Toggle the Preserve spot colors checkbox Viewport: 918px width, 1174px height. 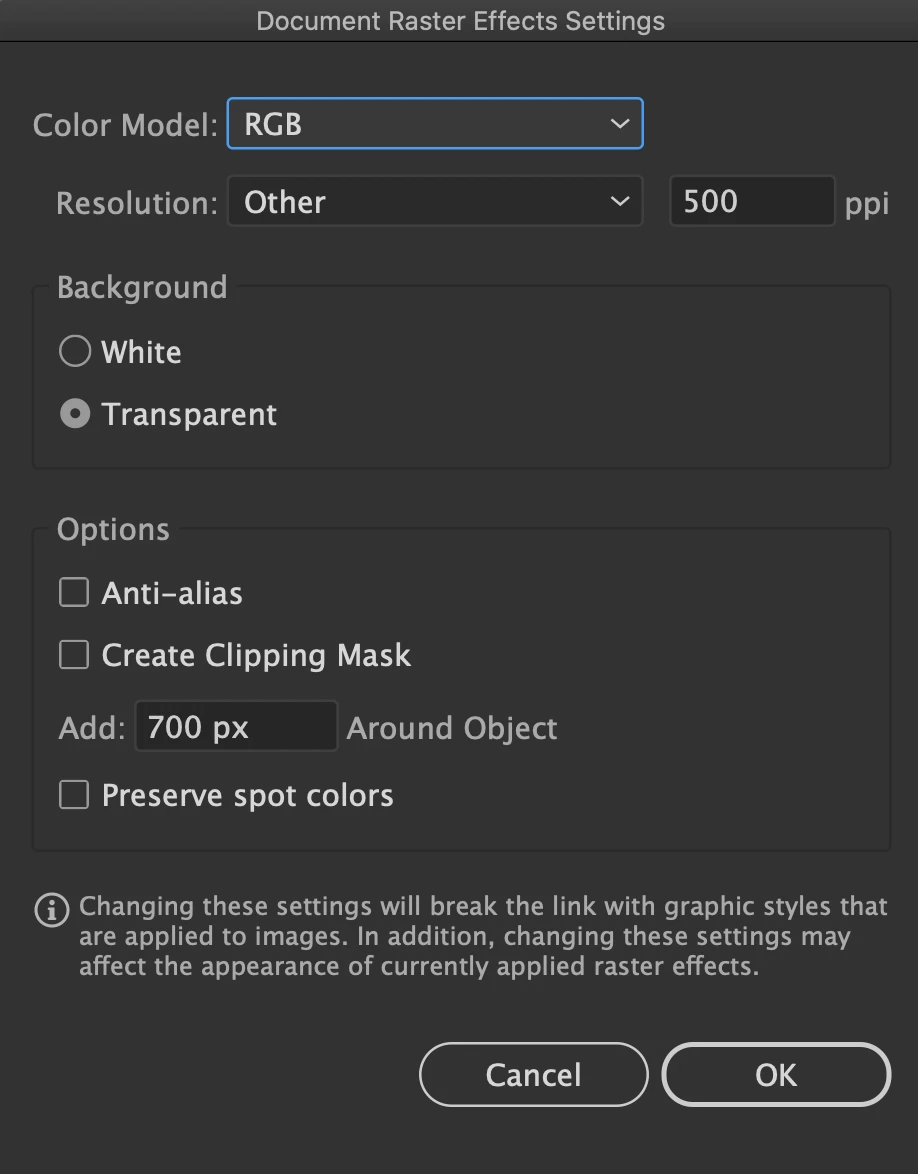point(74,795)
